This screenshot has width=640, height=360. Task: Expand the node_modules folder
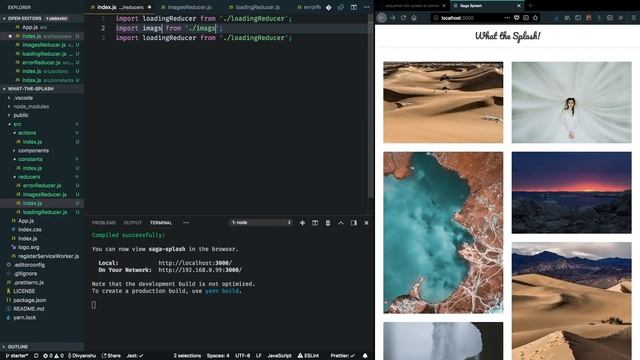tap(31, 107)
